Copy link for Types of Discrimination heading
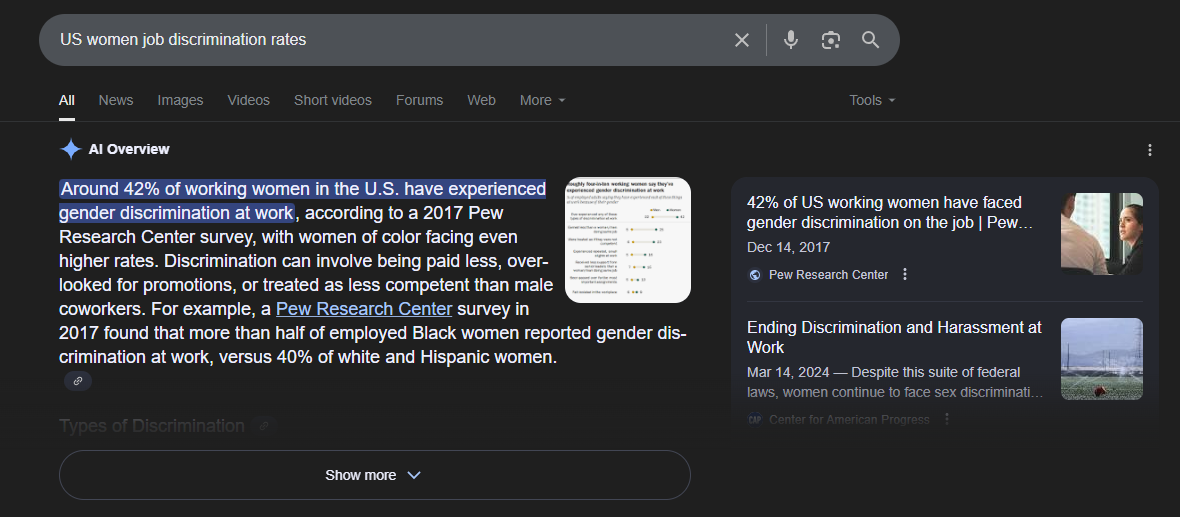Screen dimensions: 1180x517 263,426
